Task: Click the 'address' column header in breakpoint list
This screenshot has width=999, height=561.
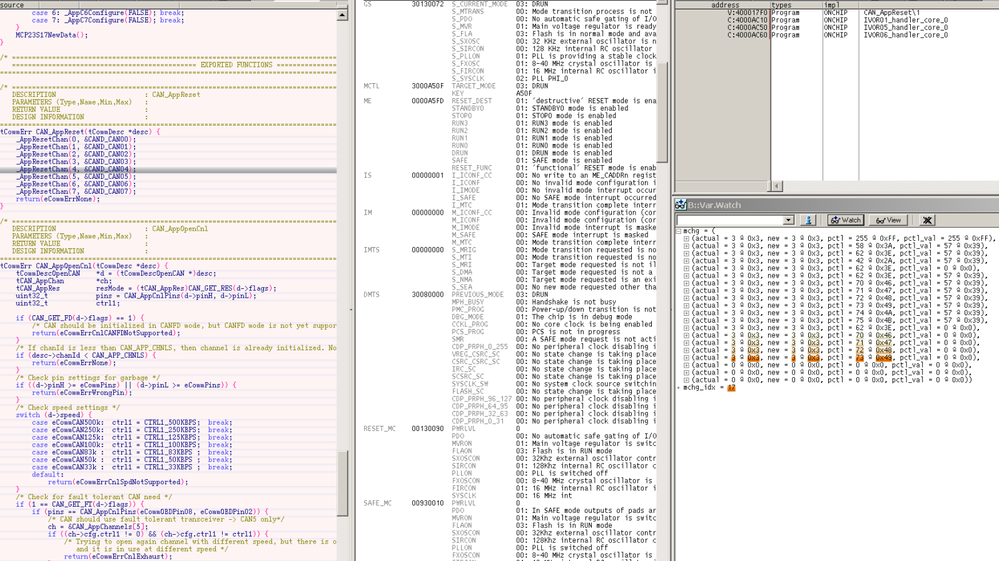Action: 725,4
